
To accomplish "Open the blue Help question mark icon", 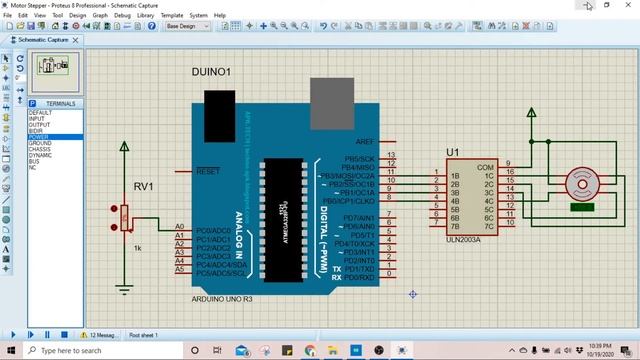I will coord(151,26).
